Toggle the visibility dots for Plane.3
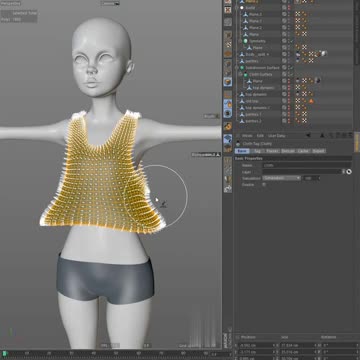The image size is (360, 360). [x=289, y=14]
